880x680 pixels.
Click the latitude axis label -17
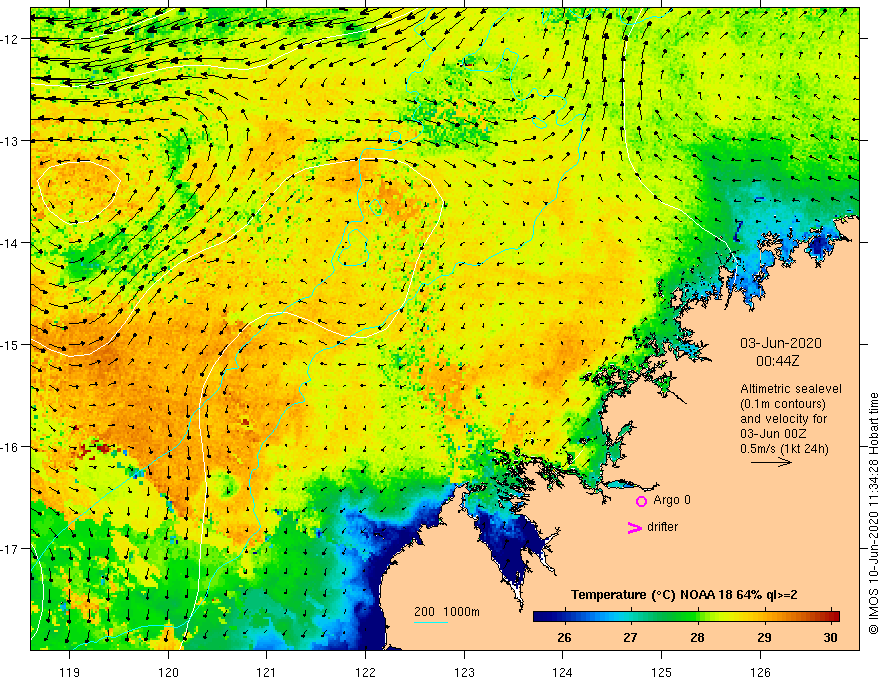tap(10, 549)
